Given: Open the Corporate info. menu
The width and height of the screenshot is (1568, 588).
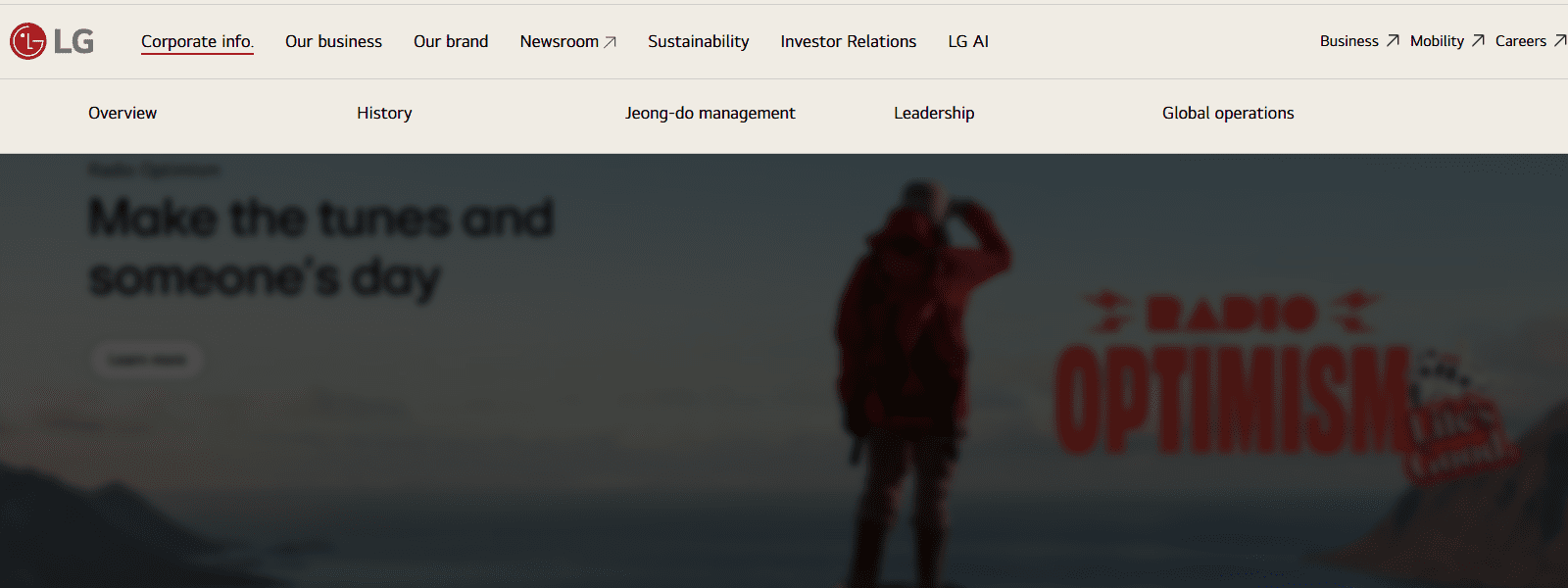Looking at the screenshot, I should click(197, 41).
